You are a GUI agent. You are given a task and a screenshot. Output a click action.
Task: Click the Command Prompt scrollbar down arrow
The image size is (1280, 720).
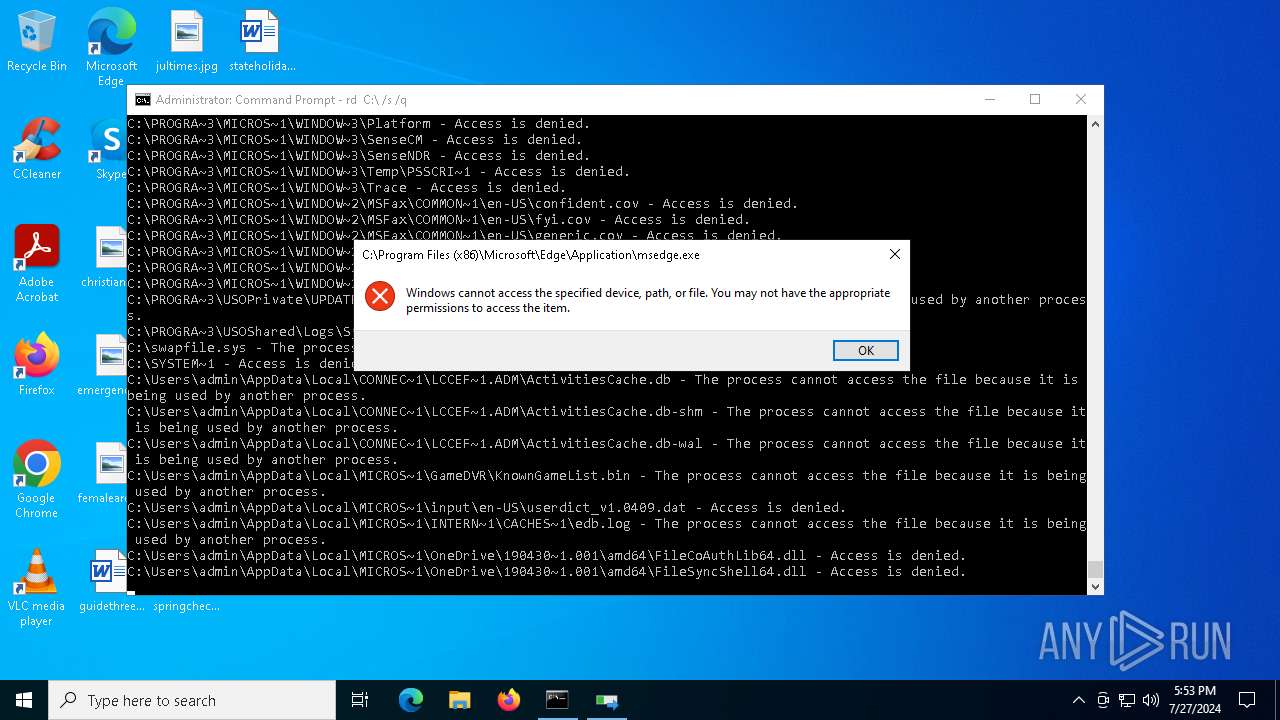pos(1095,586)
